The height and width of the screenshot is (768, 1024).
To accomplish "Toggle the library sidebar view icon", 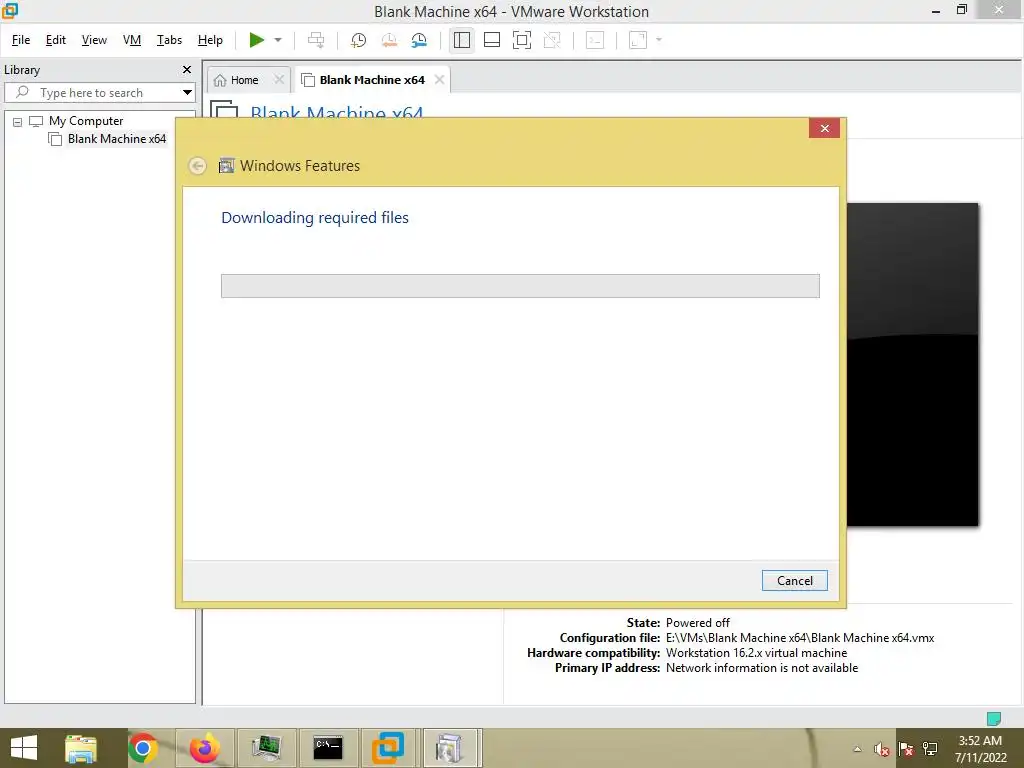I will 462,40.
